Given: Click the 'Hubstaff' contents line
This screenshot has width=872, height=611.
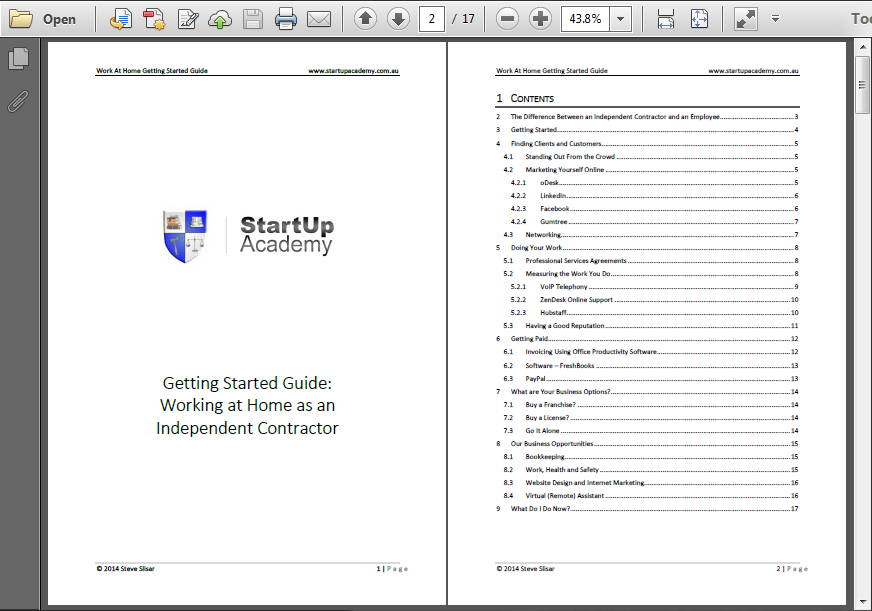Looking at the screenshot, I should 655,312.
